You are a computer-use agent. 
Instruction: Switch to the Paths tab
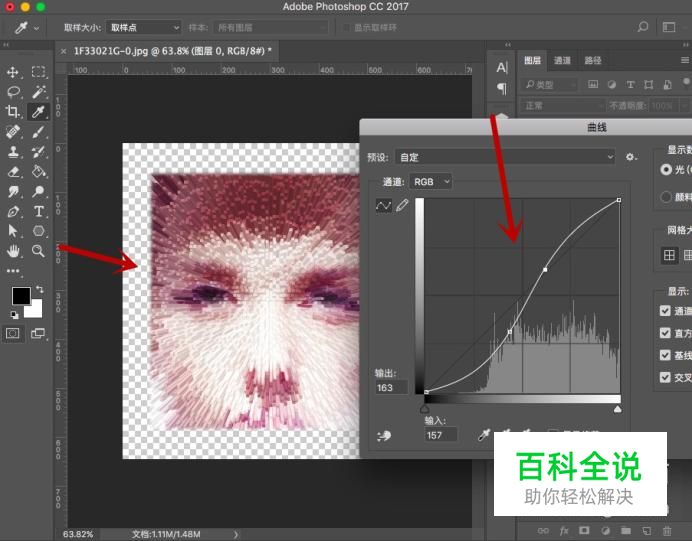593,60
